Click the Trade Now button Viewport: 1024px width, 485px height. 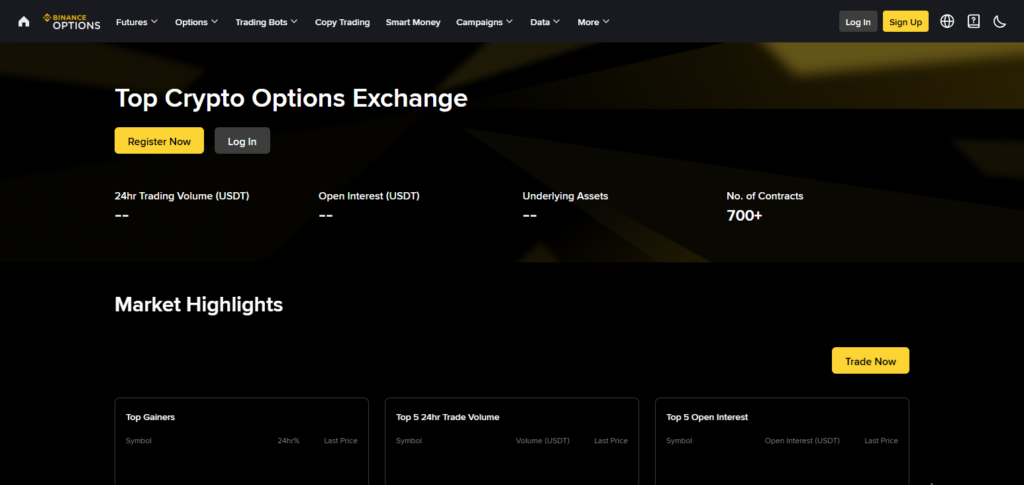(x=871, y=361)
